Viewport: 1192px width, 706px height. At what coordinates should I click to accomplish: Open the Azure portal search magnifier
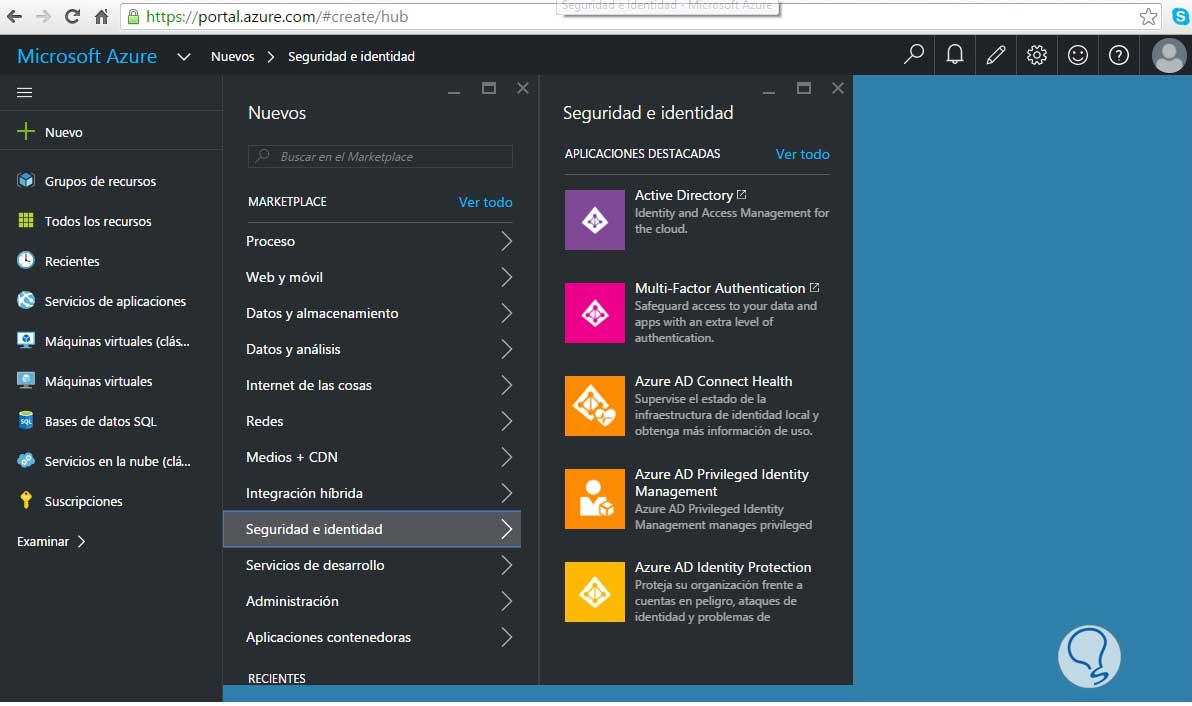(x=914, y=55)
